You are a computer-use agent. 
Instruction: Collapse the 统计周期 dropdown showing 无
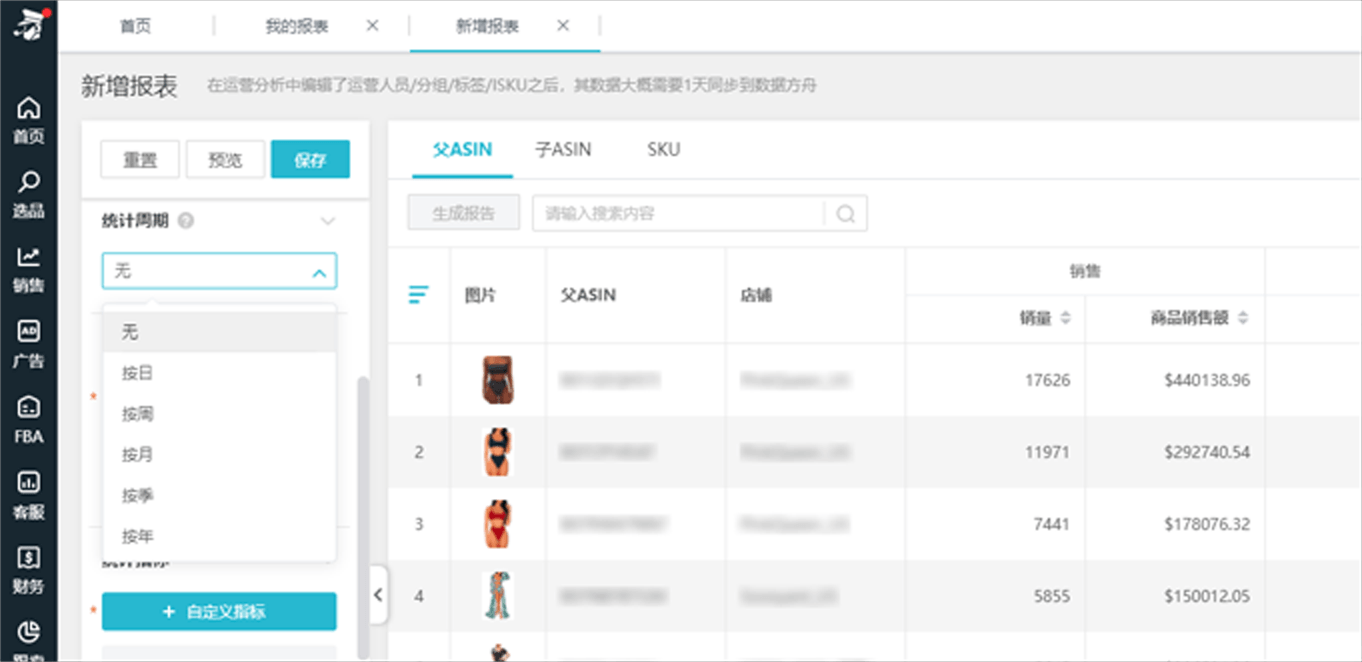pos(319,272)
